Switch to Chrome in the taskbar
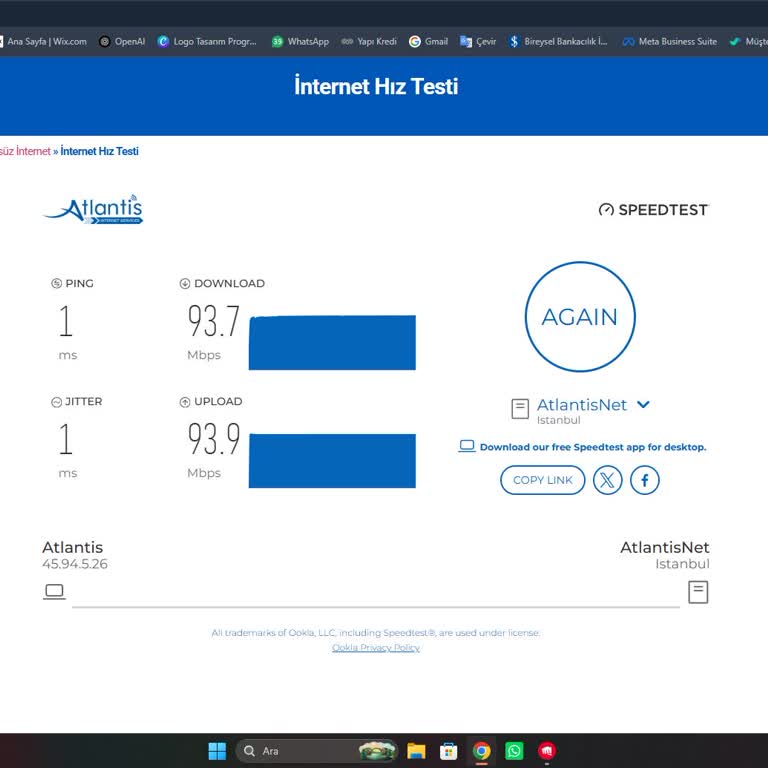The width and height of the screenshot is (768, 768). (x=481, y=751)
